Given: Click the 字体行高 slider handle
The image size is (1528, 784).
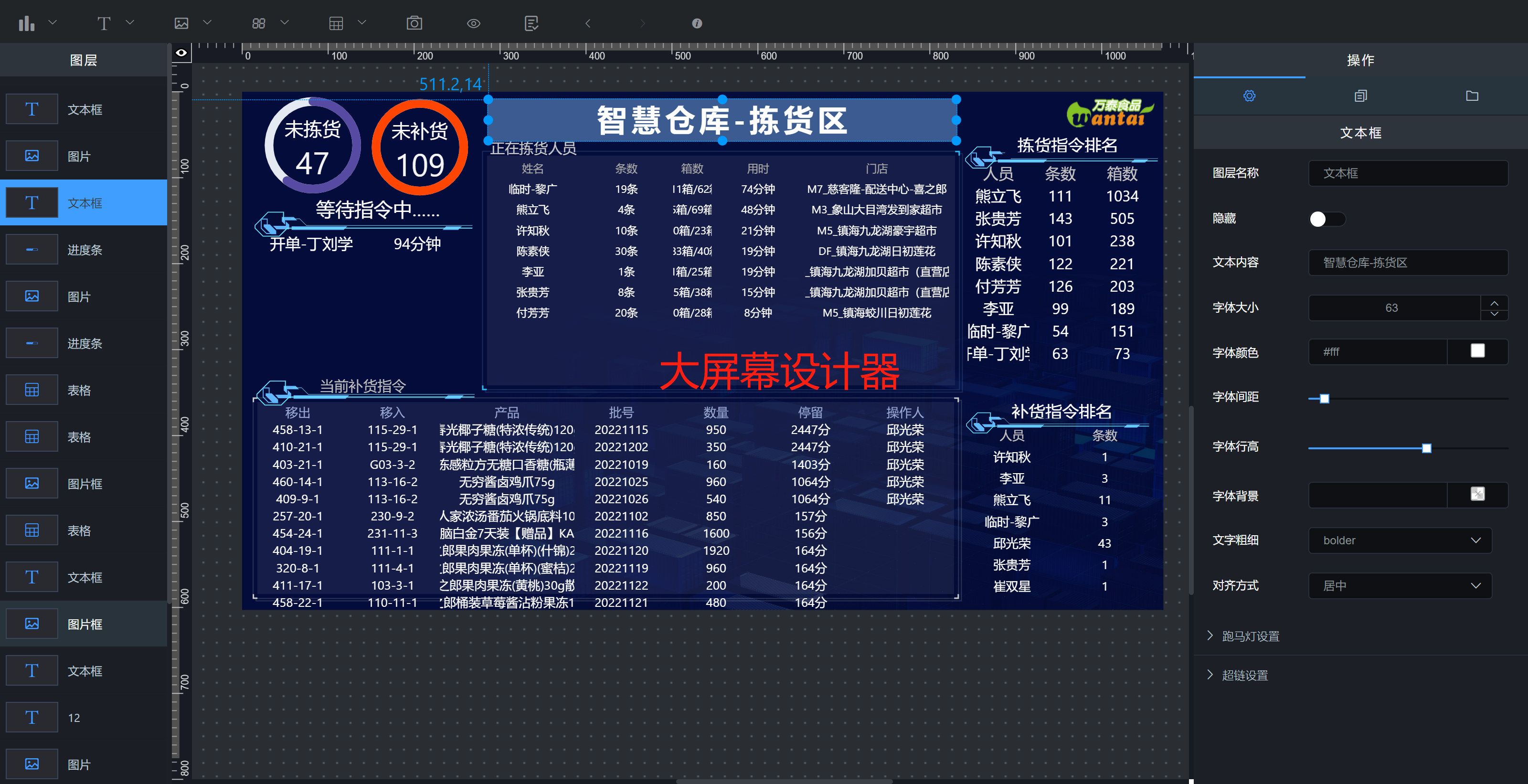Looking at the screenshot, I should [1427, 448].
